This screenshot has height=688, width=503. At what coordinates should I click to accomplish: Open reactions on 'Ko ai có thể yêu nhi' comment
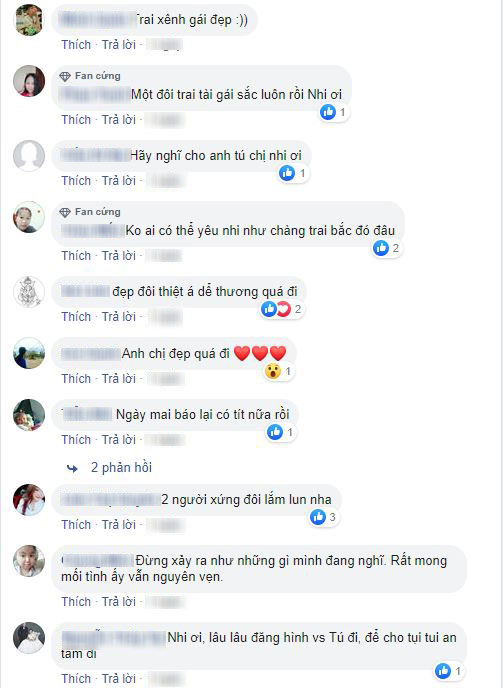[x=386, y=248]
